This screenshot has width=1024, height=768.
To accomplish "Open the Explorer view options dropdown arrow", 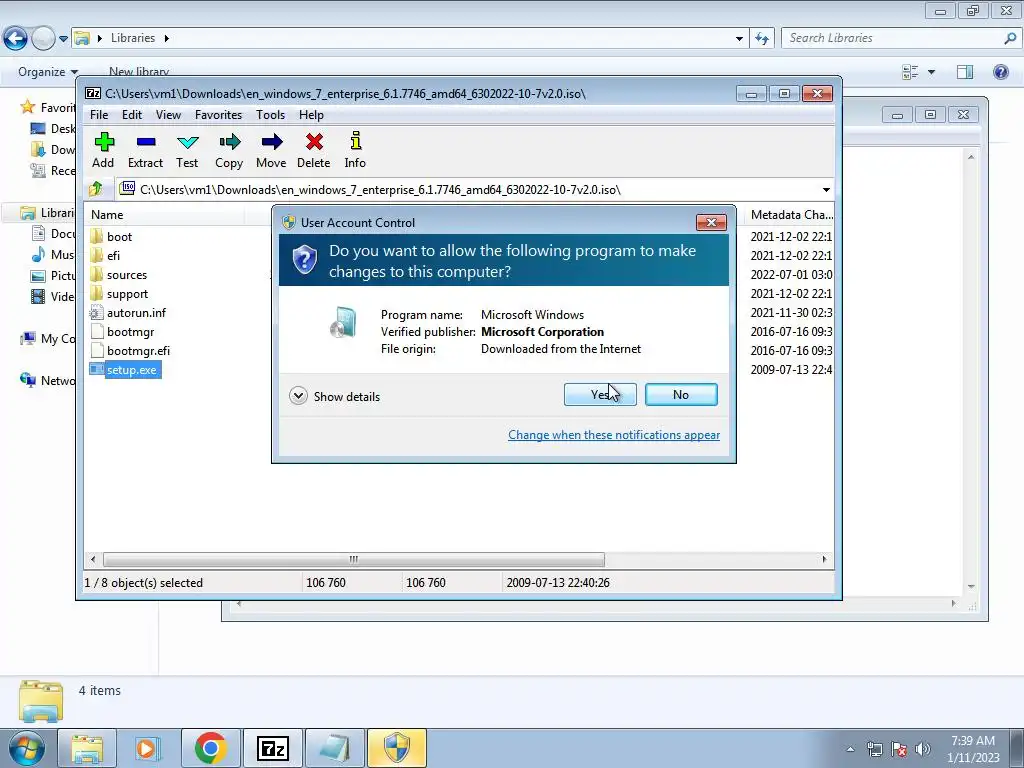I will click(931, 72).
